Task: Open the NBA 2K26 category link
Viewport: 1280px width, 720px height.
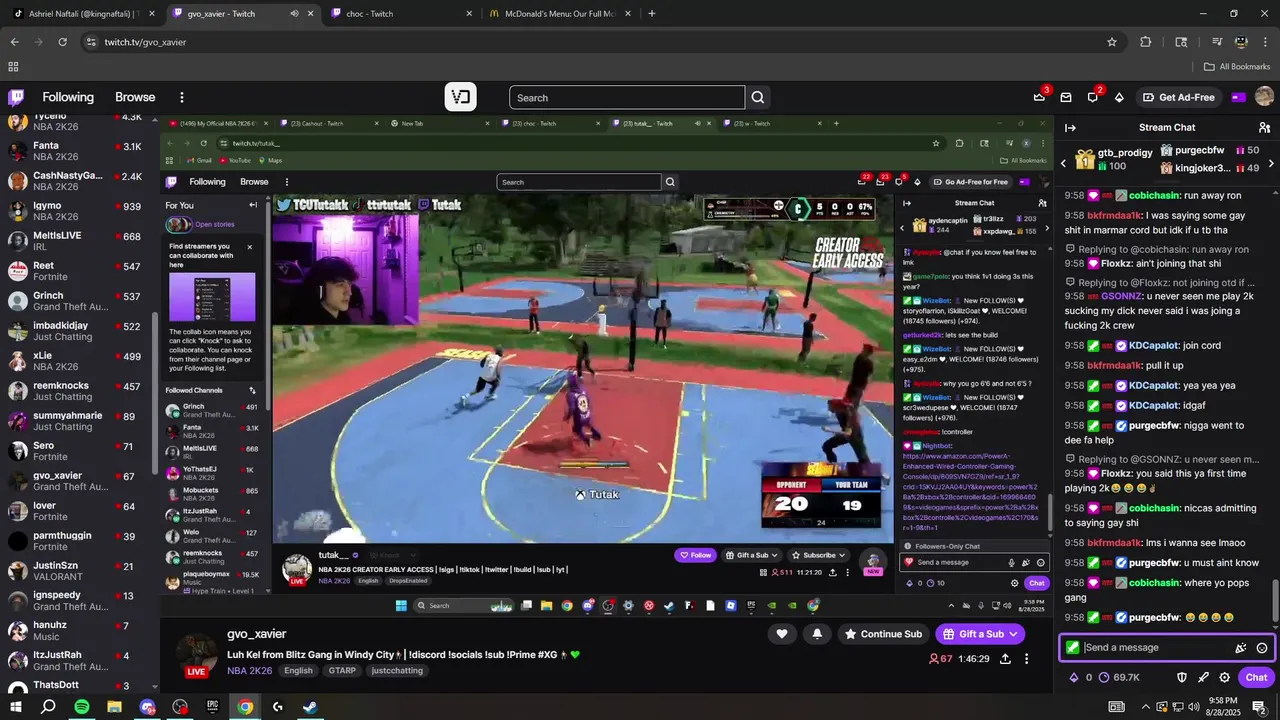Action: (x=249, y=671)
